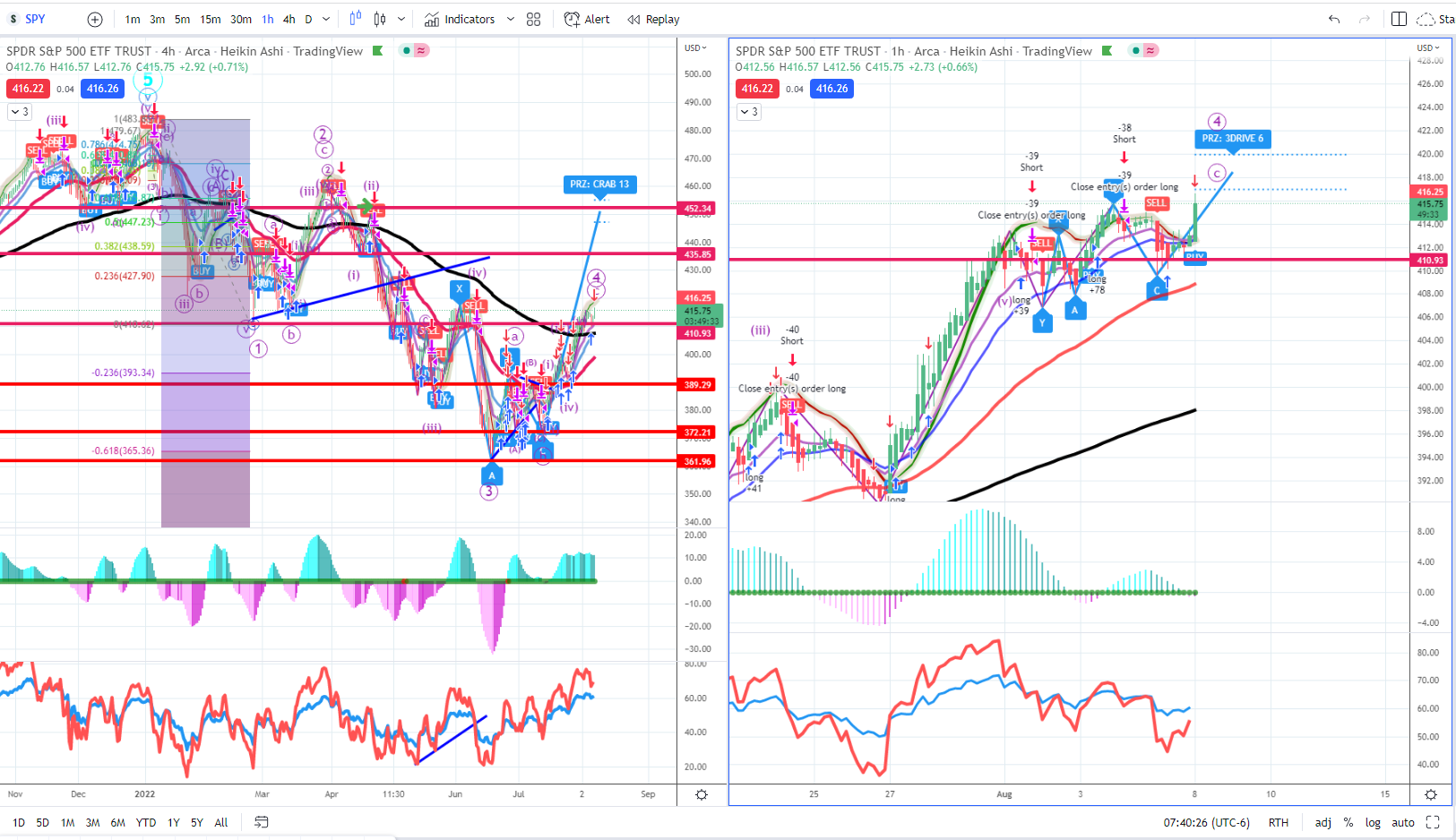This screenshot has height=840, width=1456.
Task: Open time axis settings gear of 1h chart
Action: [x=1431, y=794]
